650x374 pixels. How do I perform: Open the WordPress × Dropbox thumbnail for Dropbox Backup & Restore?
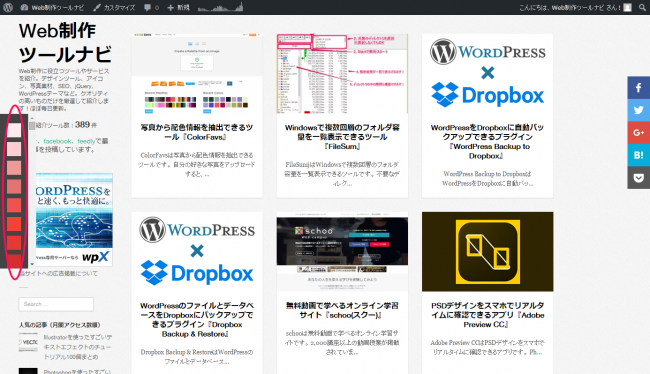[x=197, y=252]
